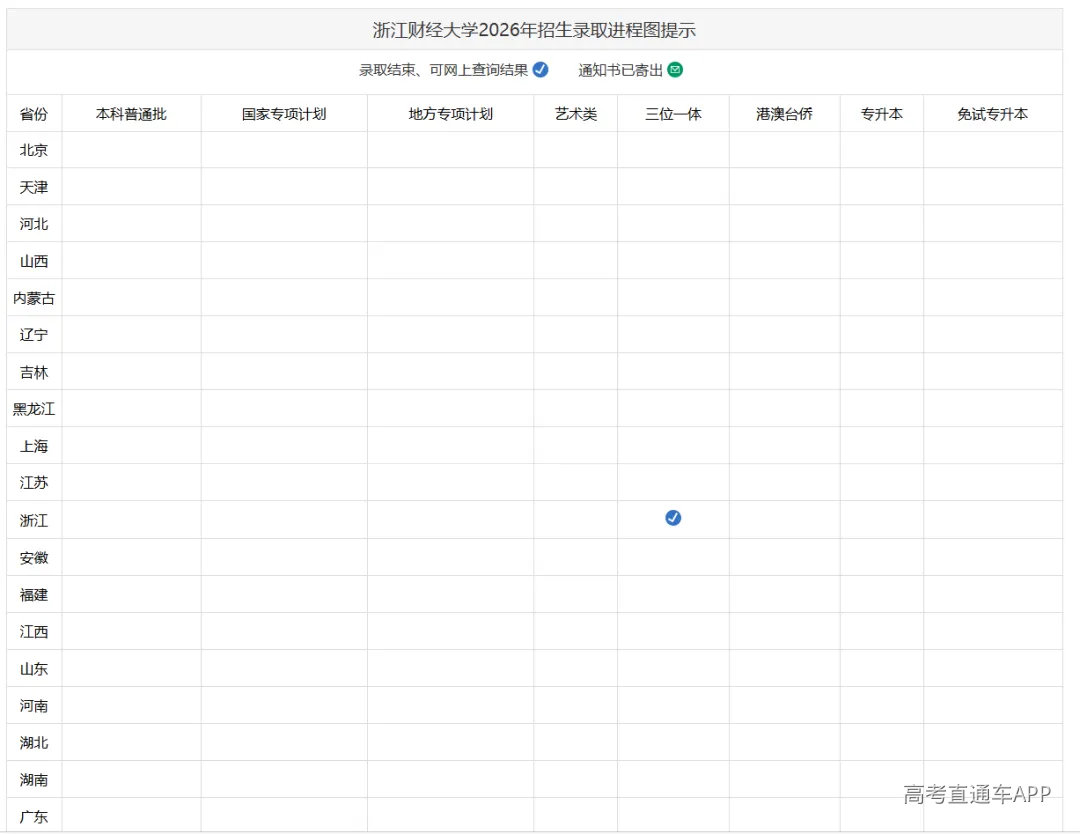Click the green envelope icon in the legend
The width and height of the screenshot is (1080, 834).
[675, 70]
